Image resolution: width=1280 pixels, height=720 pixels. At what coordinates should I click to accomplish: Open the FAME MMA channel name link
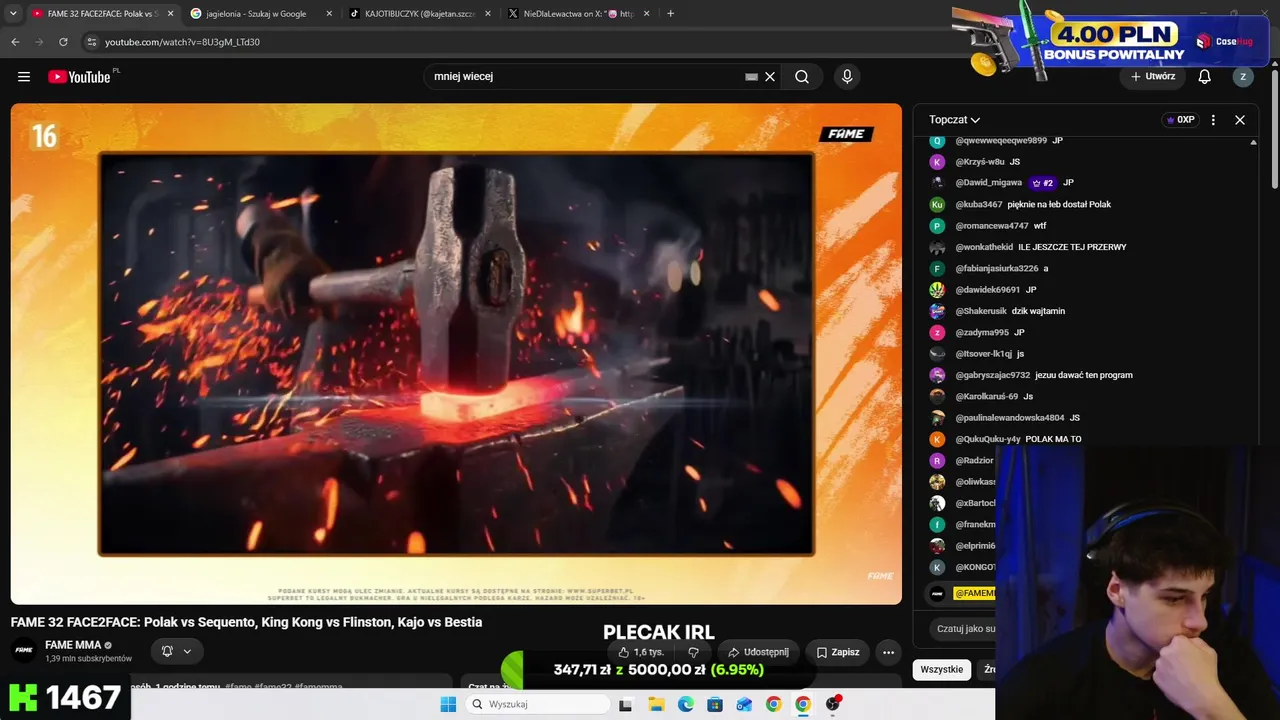point(73,645)
